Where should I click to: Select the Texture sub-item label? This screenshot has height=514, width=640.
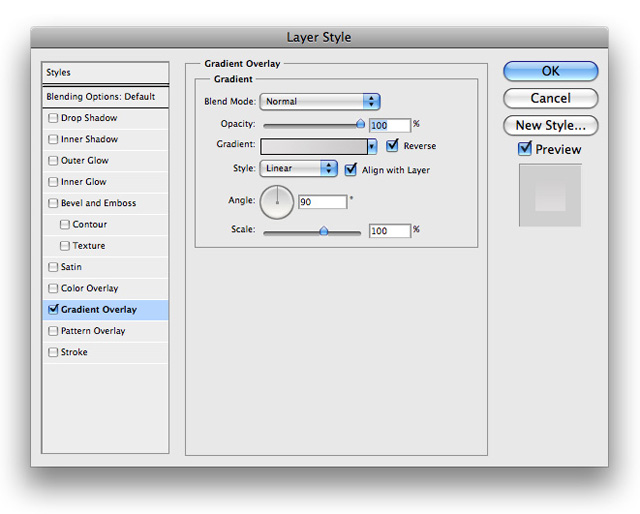coord(89,246)
